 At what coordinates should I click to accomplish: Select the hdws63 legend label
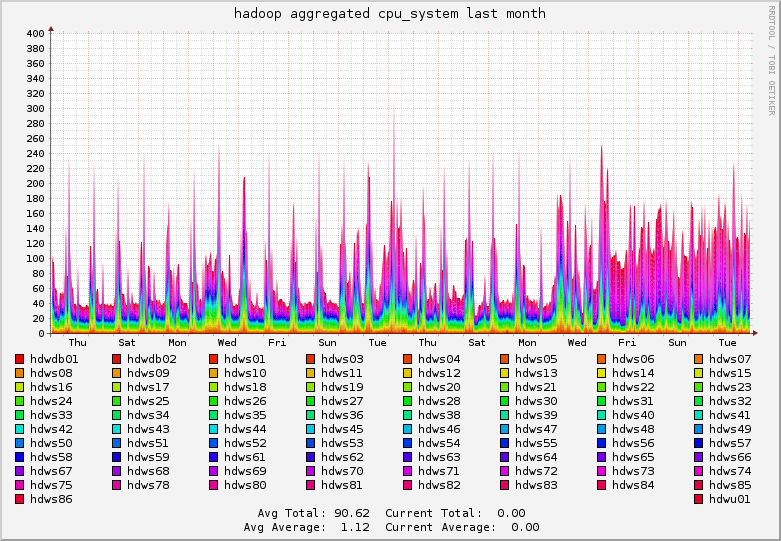point(439,457)
